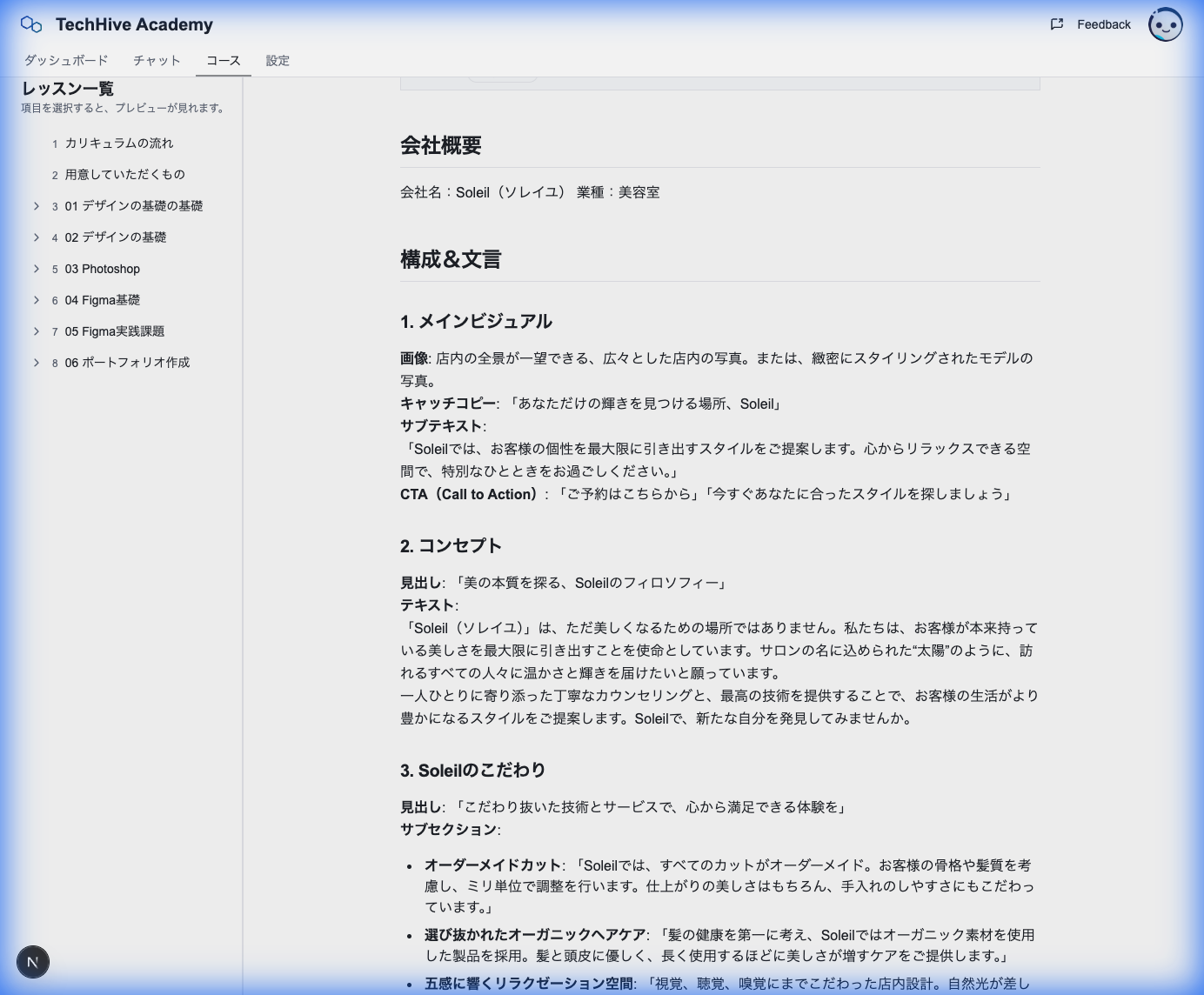Click the CTA(Call to Action) label
Screen dimensions: 1204x995
tap(469, 494)
